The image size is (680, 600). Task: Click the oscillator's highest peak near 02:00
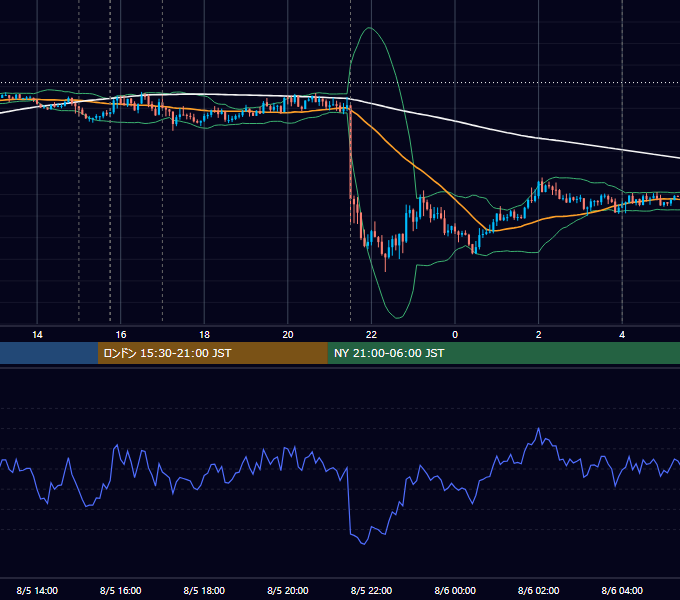[x=539, y=428]
